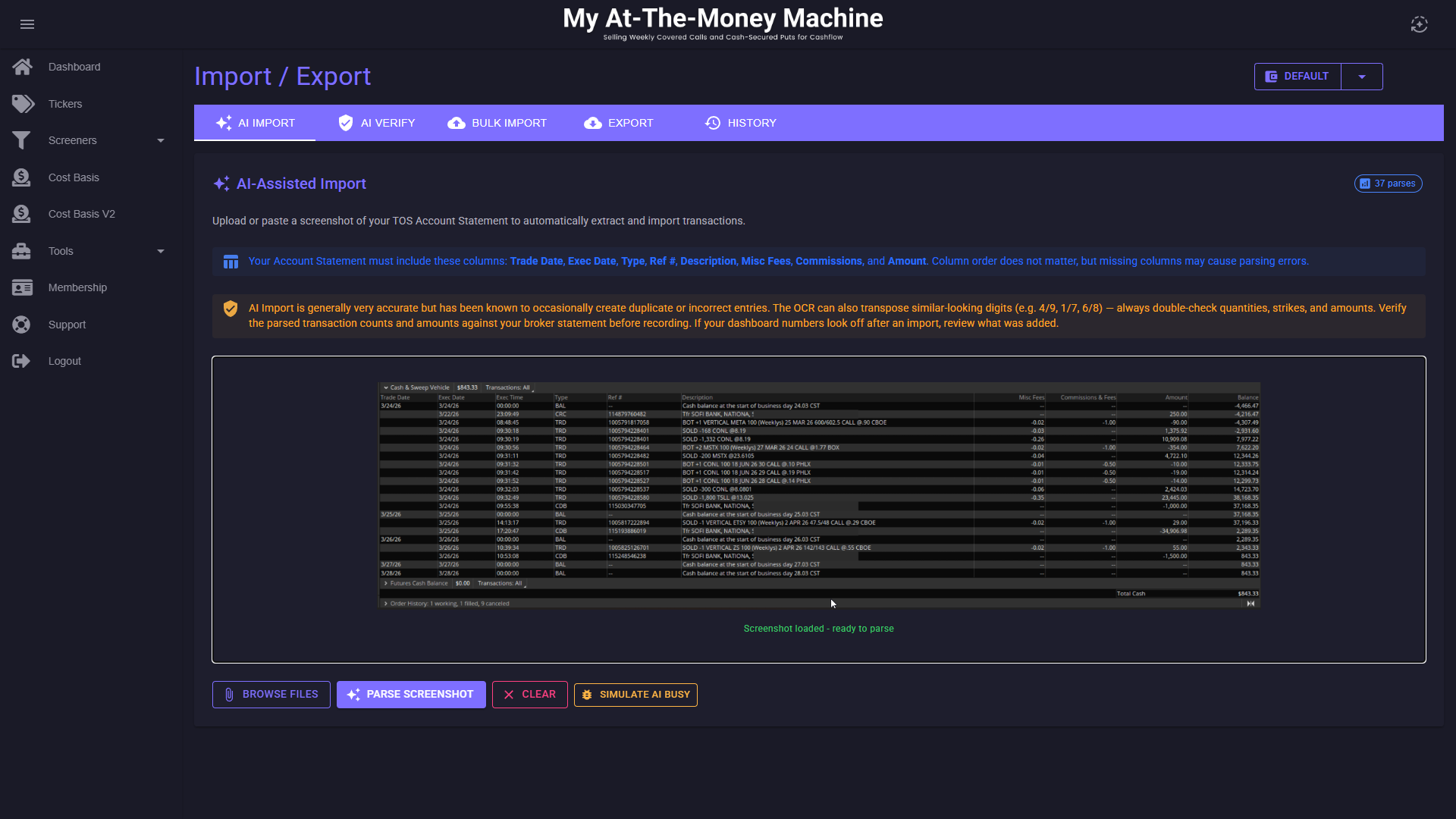Click the 37 parses badge

1388,184
